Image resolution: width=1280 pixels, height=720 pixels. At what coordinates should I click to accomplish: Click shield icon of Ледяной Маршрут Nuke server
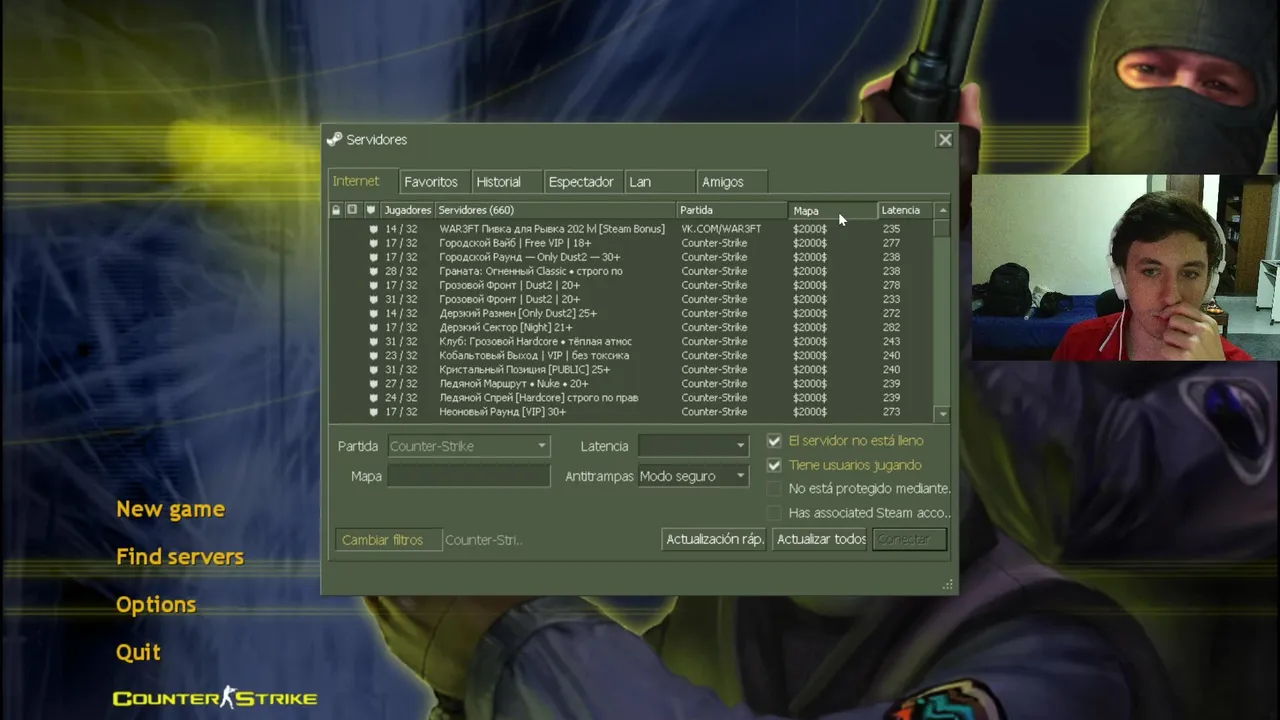373,383
